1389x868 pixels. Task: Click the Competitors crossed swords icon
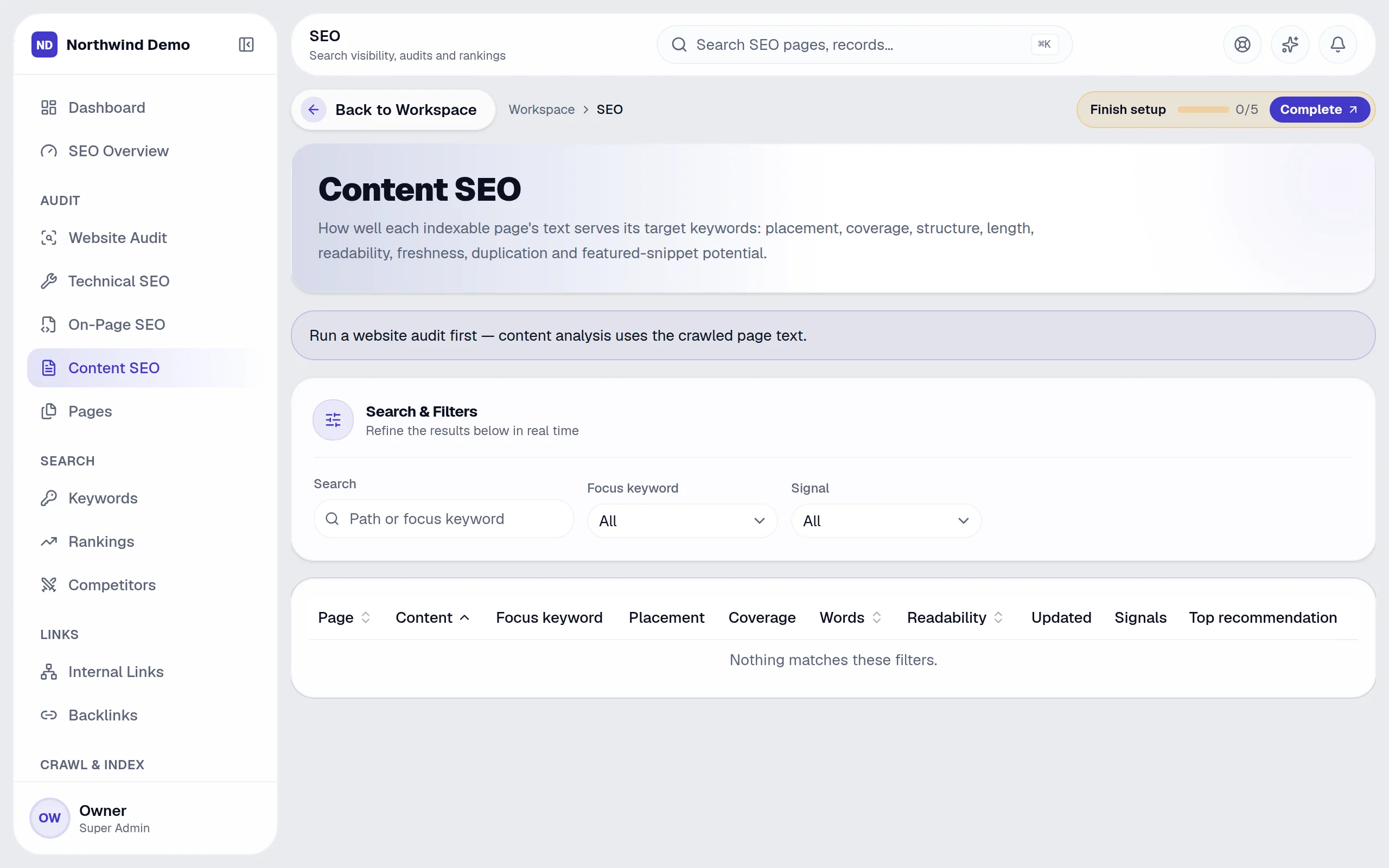tap(49, 585)
